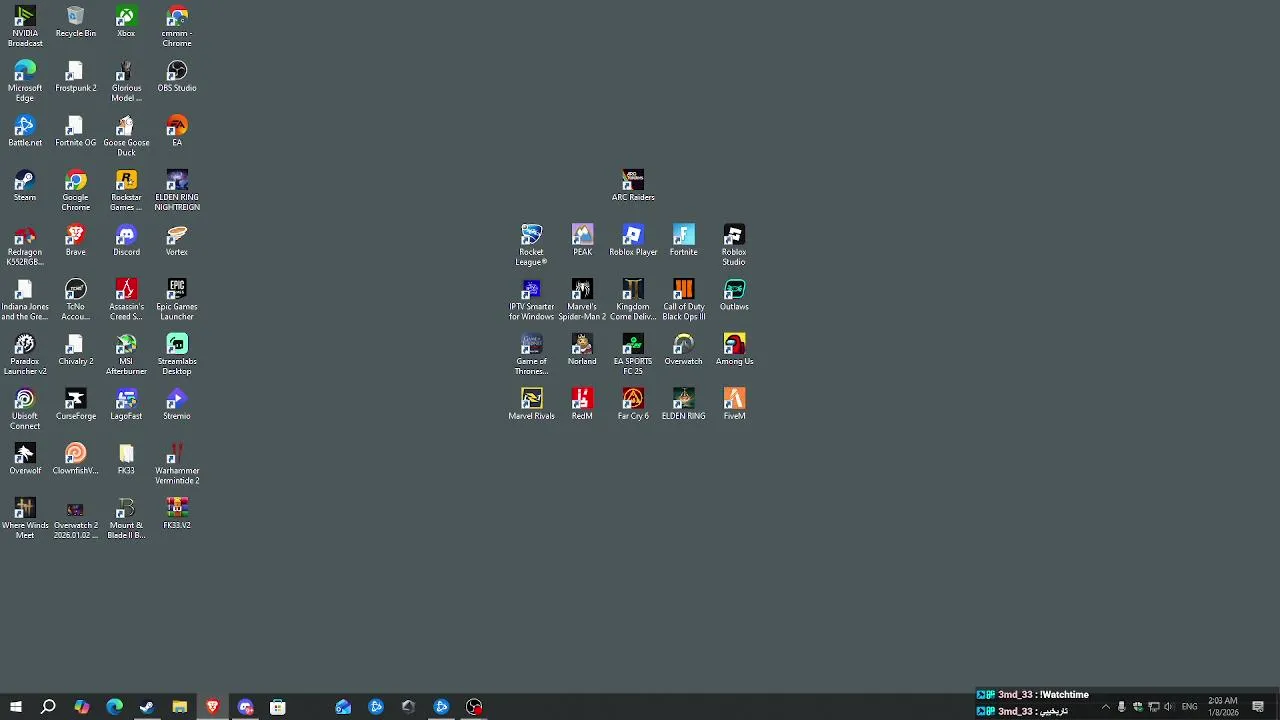
Task: Select the Call of Duty Black Ops III icon
Action: (x=684, y=300)
